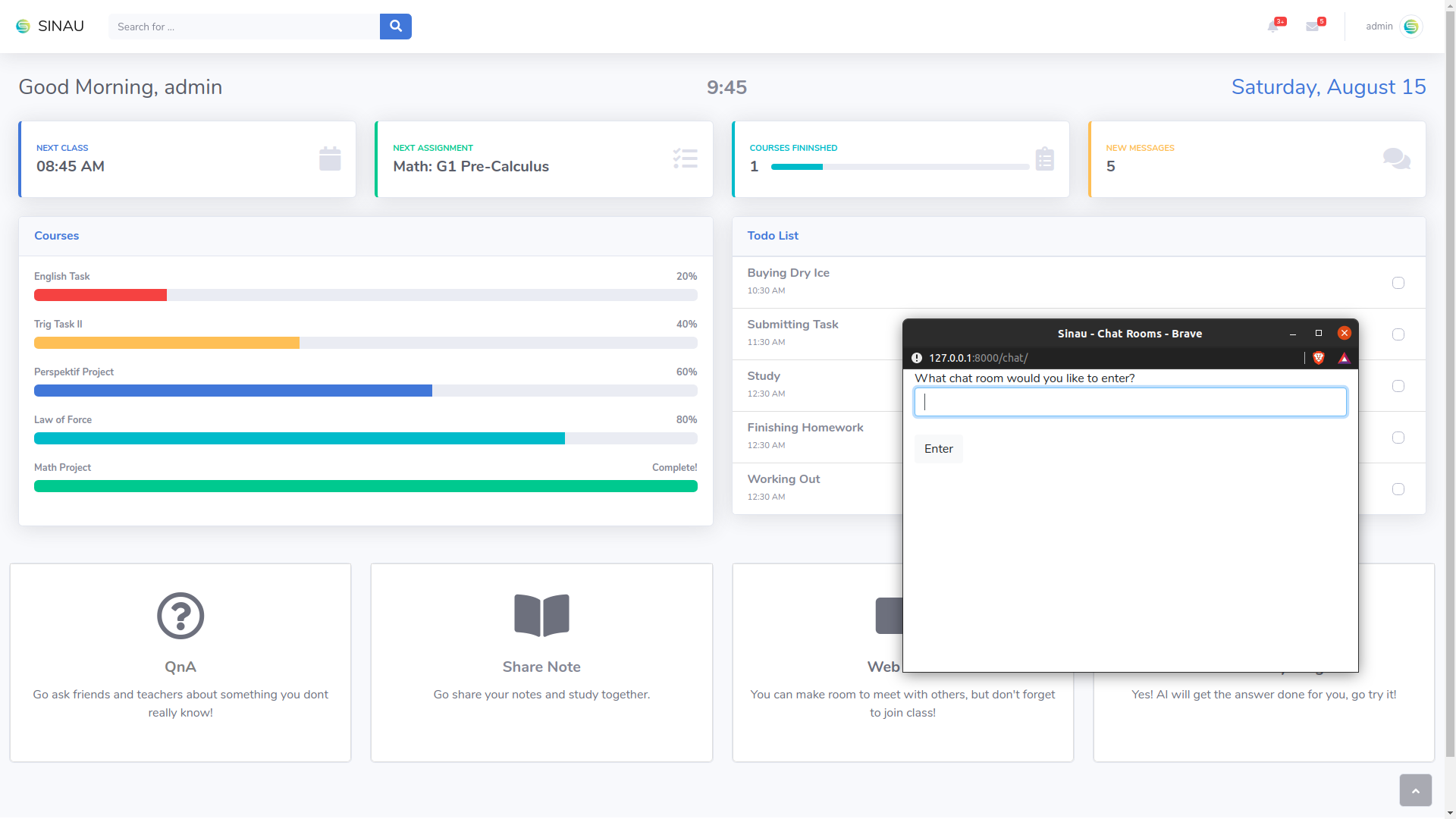Click the SINAU logo link
The height and width of the screenshot is (819, 1456).
[x=50, y=27]
